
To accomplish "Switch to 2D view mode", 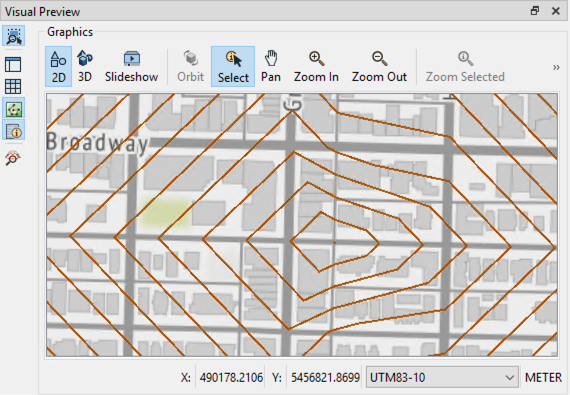I will (58, 66).
